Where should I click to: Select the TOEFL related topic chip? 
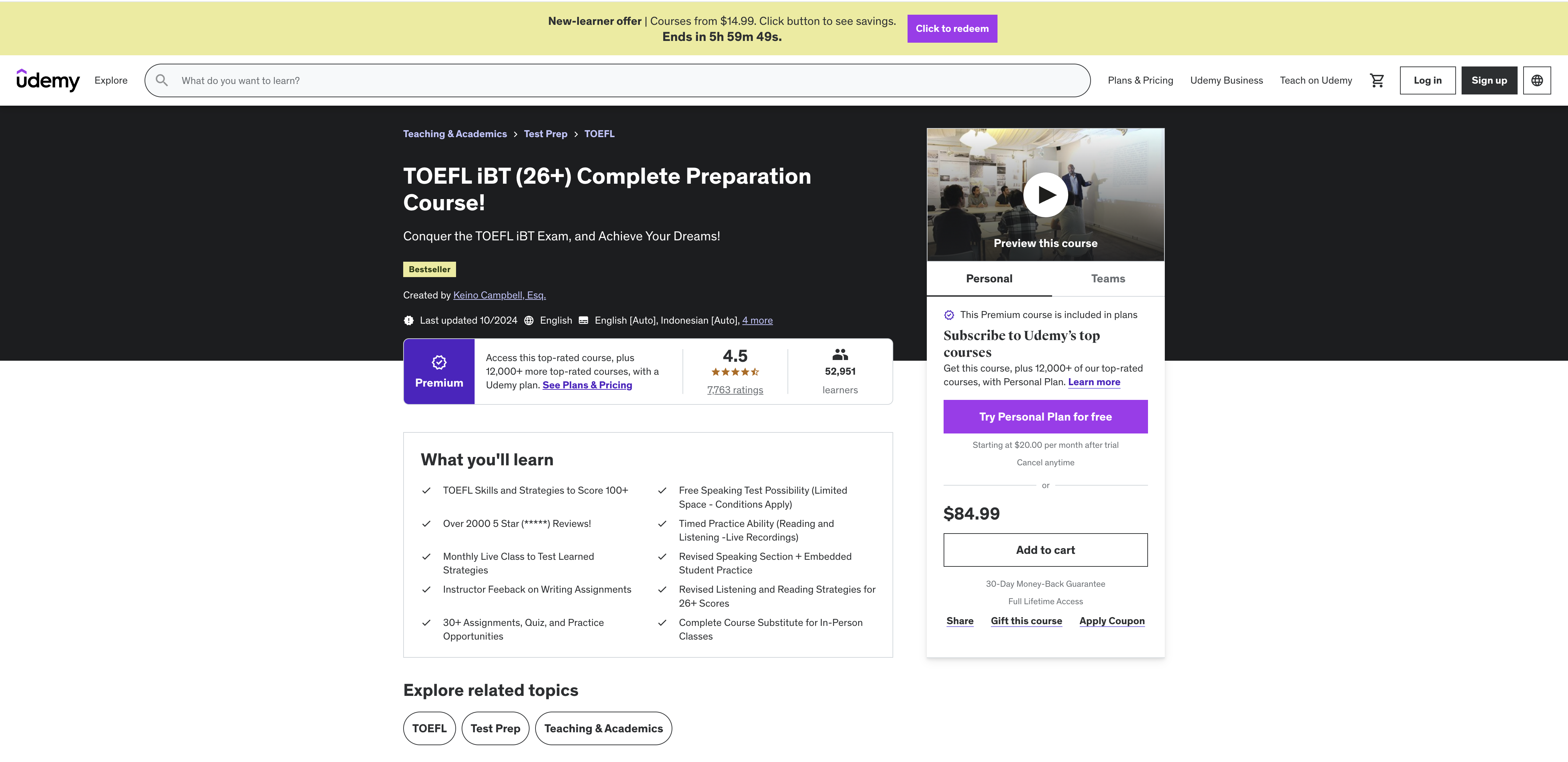[429, 728]
